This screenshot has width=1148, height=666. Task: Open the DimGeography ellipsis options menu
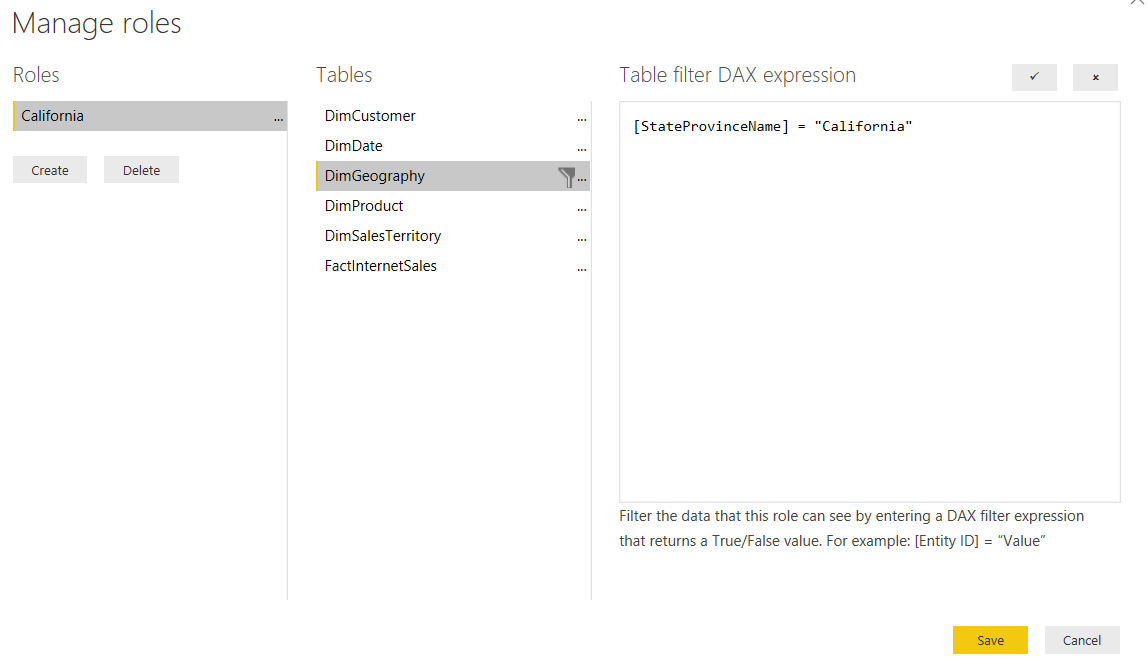click(582, 178)
